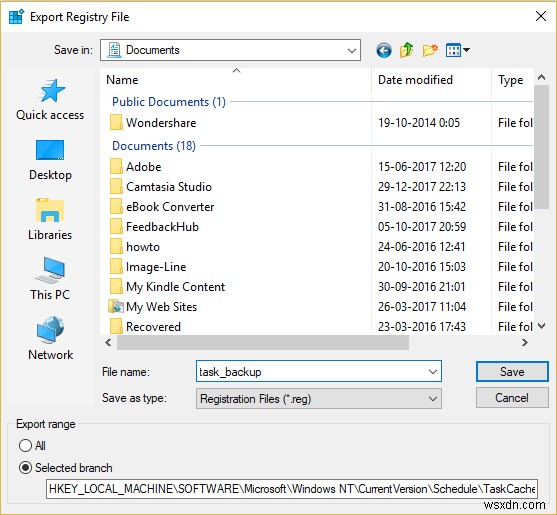Open the view options dropdown arrow
Image resolution: width=557 pixels, height=515 pixels.
coord(466,50)
